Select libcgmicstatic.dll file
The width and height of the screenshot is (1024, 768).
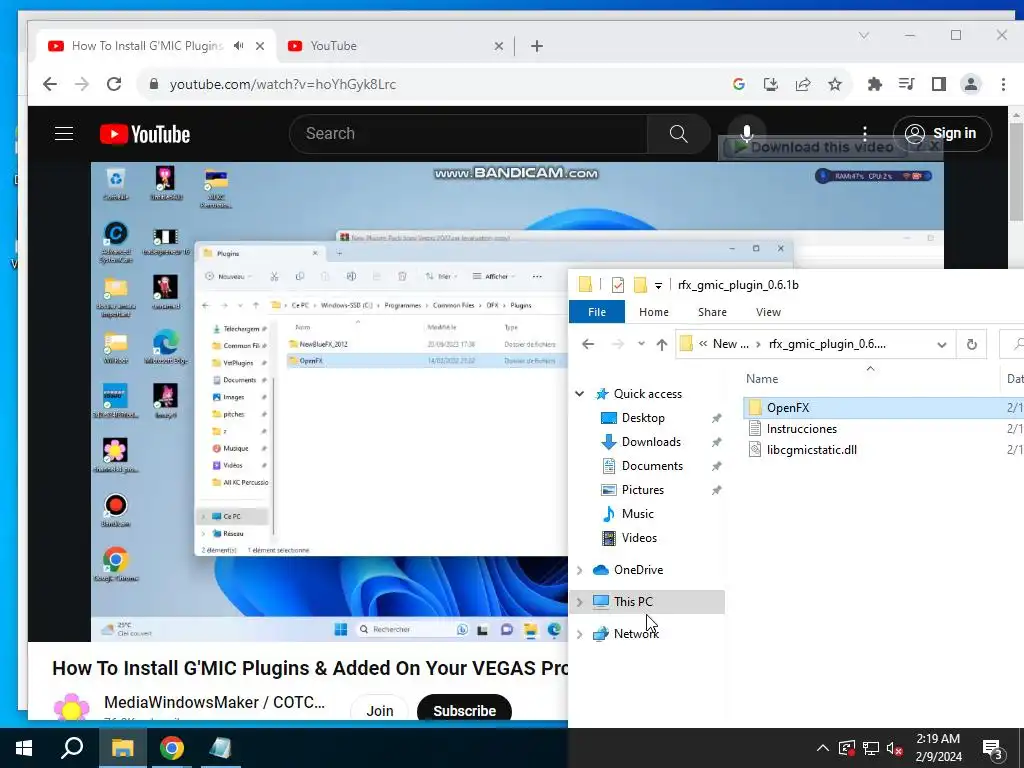(811, 450)
